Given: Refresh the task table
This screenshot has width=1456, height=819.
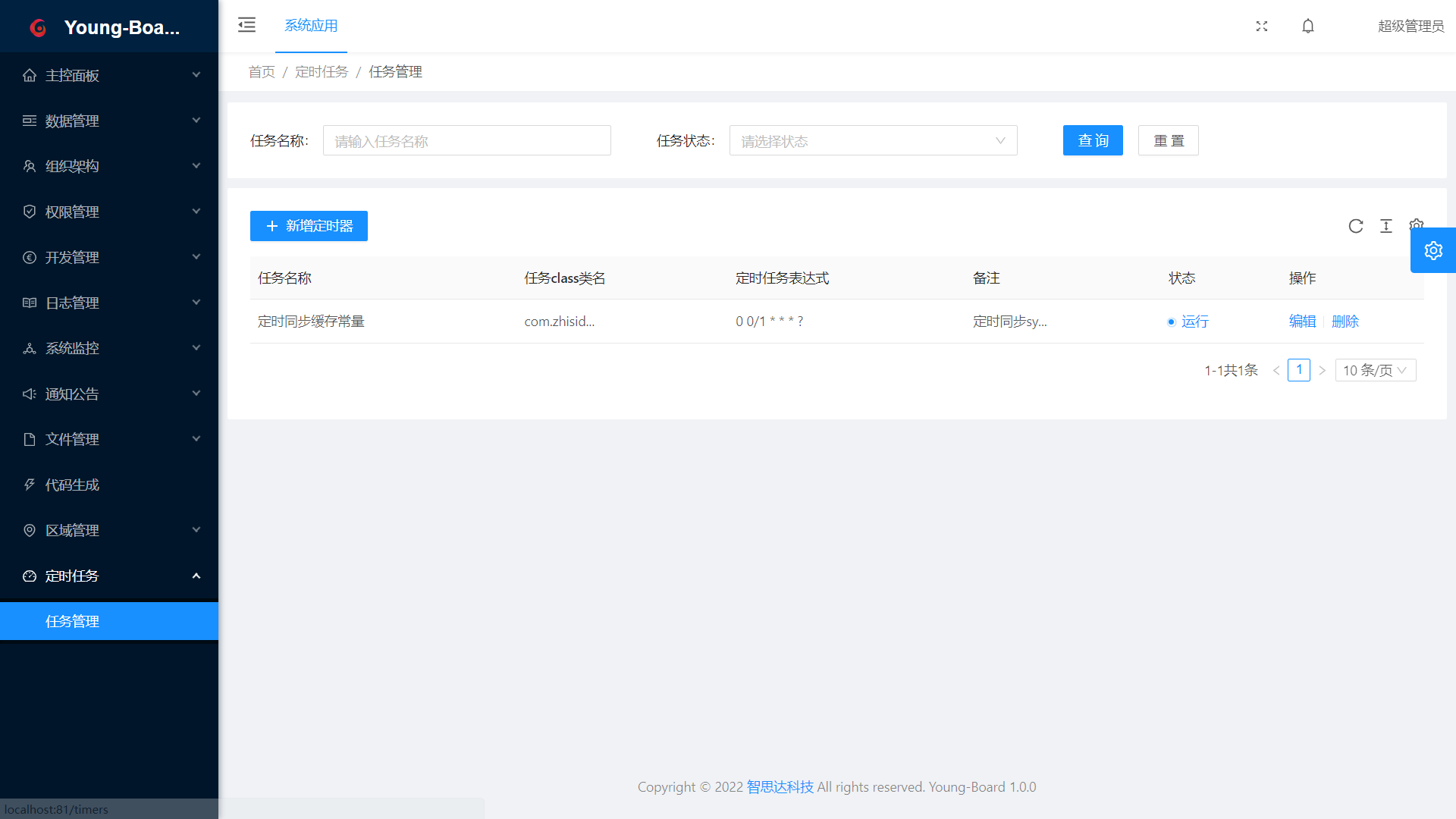Looking at the screenshot, I should (1356, 226).
